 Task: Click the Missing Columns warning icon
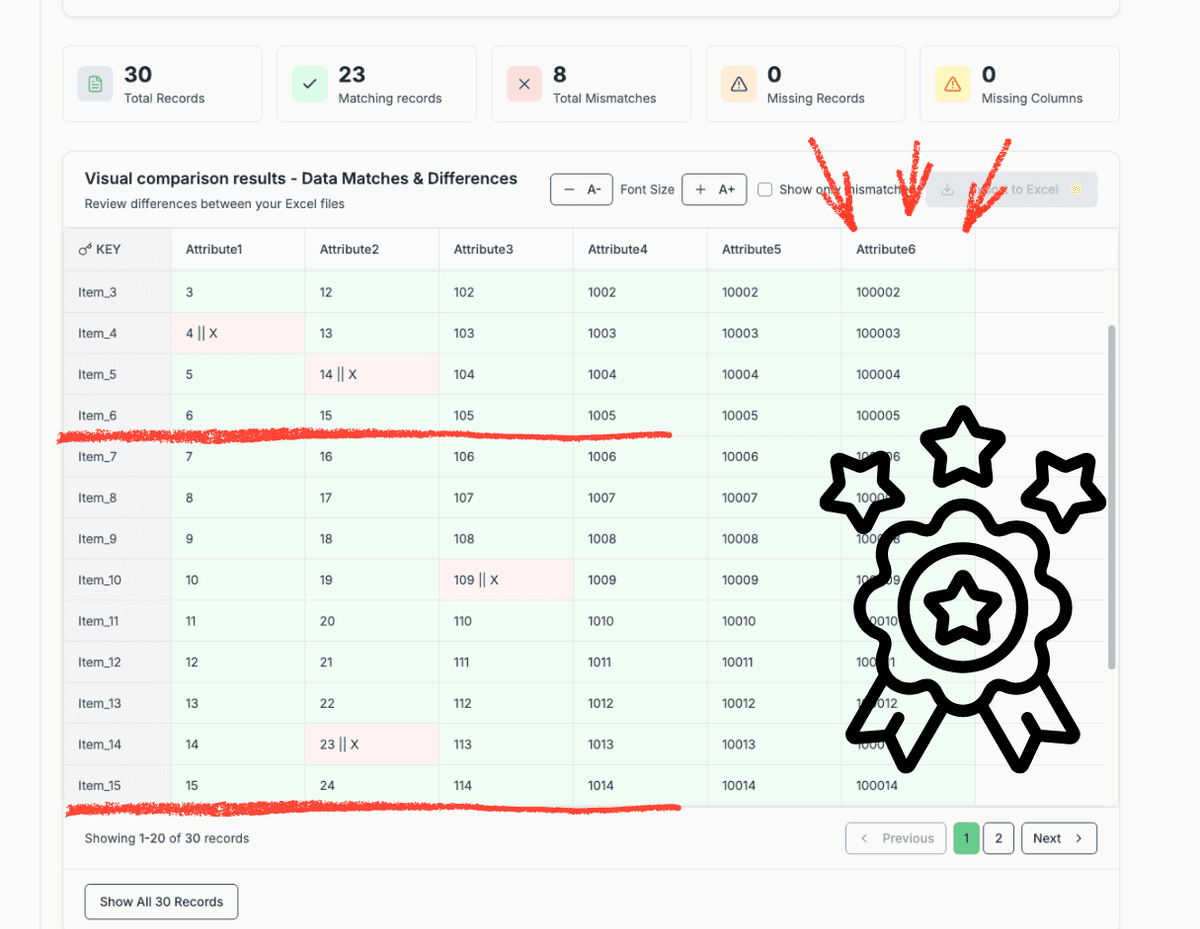[x=952, y=84]
